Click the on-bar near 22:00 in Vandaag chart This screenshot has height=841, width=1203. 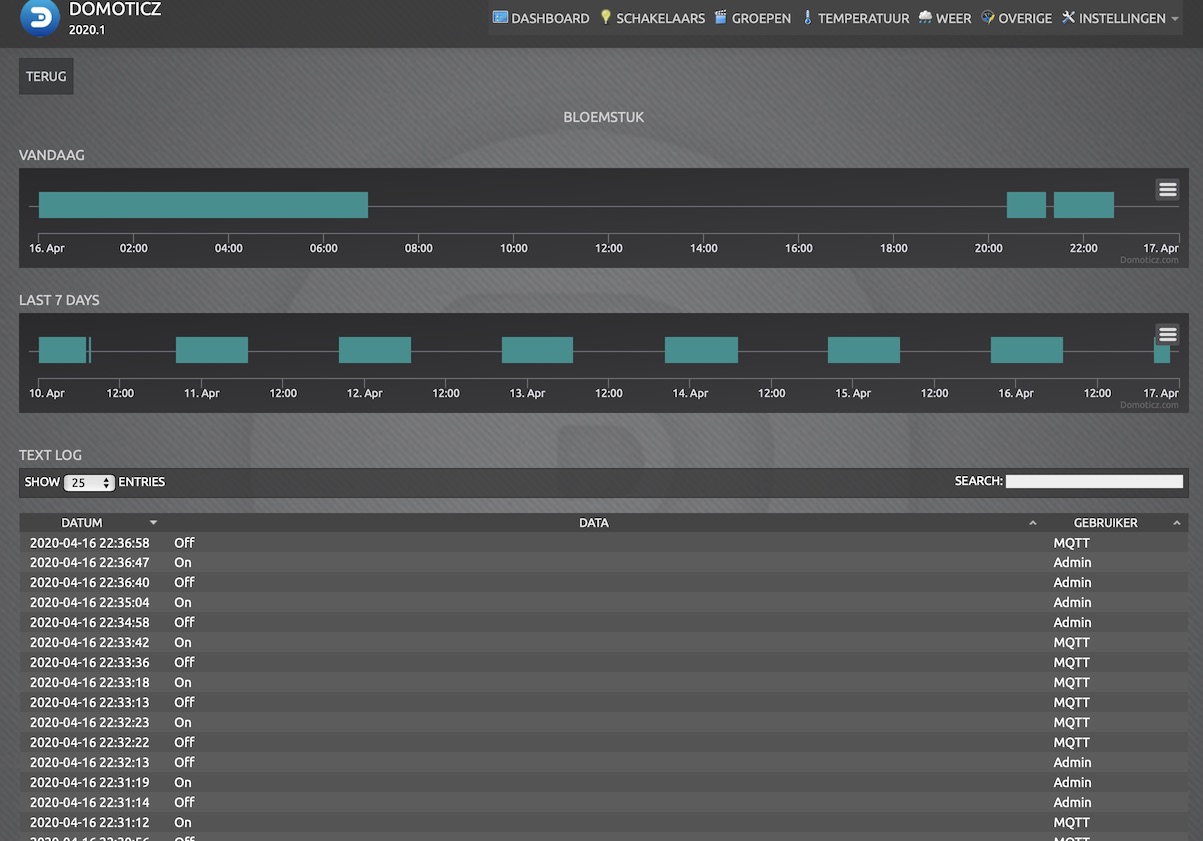coord(1084,205)
